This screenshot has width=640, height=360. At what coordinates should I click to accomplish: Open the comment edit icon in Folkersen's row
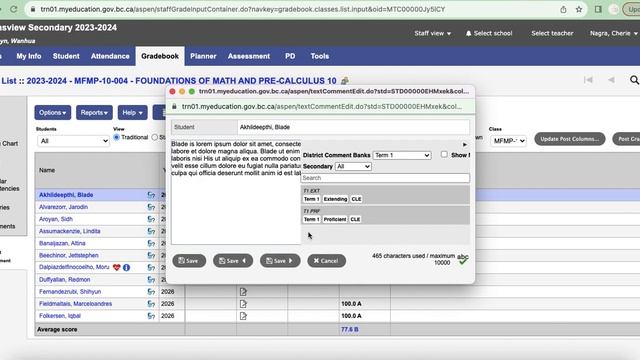pyautogui.click(x=243, y=316)
